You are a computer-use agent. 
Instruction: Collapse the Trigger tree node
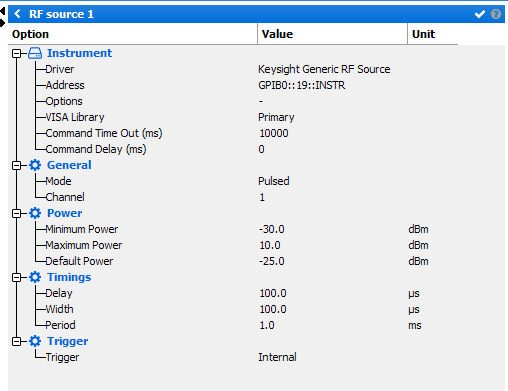click(16, 341)
